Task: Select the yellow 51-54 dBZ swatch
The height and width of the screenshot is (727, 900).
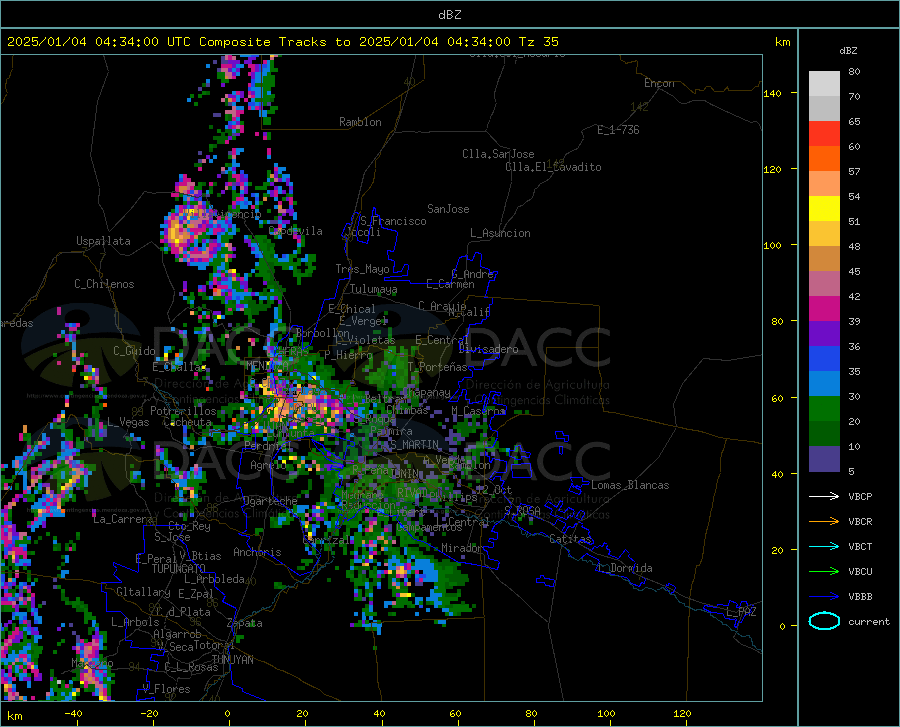Action: click(824, 209)
